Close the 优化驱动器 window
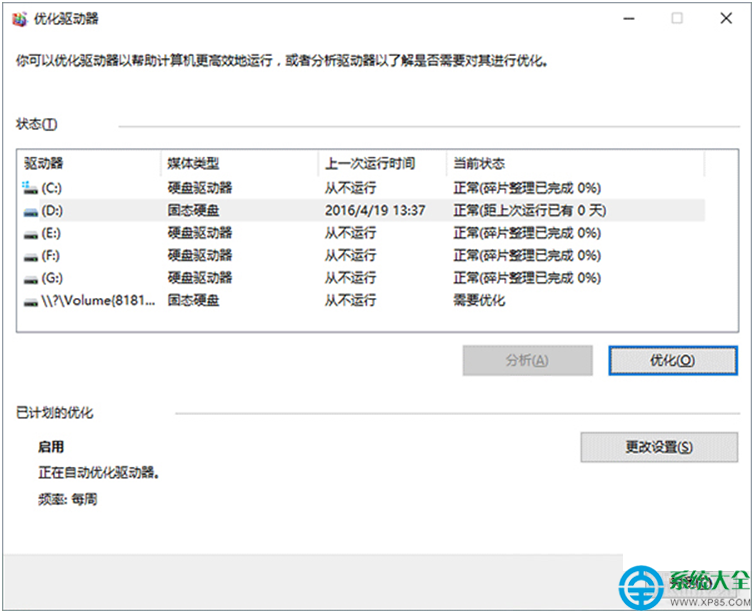This screenshot has width=753, height=613. pyautogui.click(x=726, y=18)
